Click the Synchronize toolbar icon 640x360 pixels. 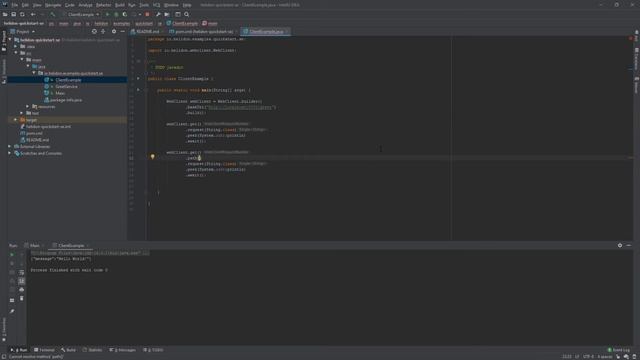[22, 14]
